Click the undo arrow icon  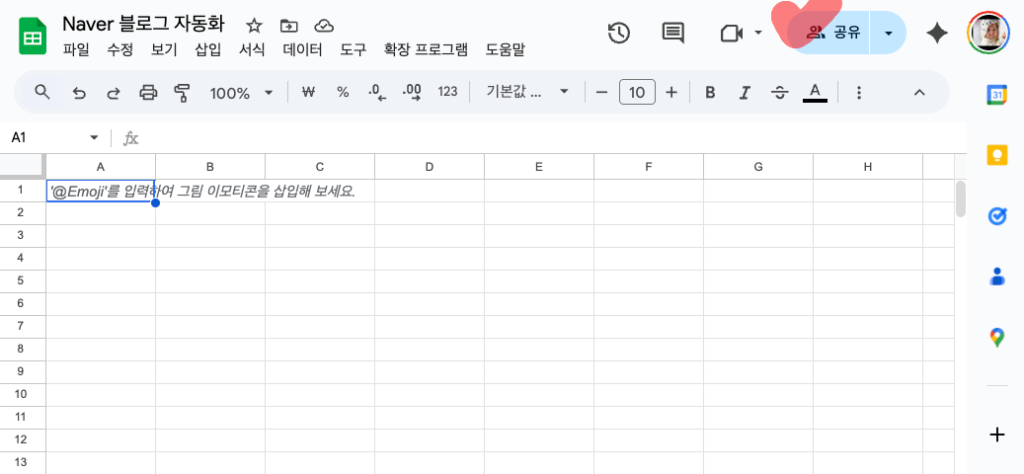pos(79,92)
